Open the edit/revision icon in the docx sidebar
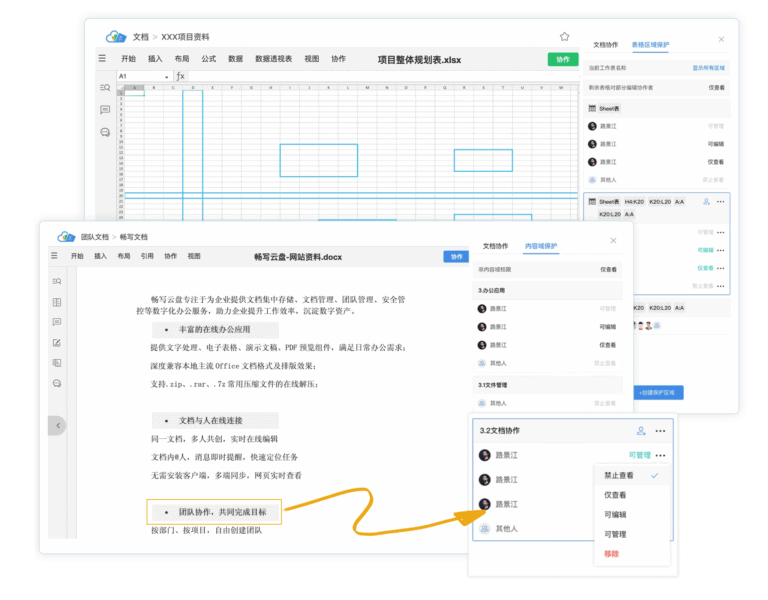The width and height of the screenshot is (768, 600). (x=57, y=342)
